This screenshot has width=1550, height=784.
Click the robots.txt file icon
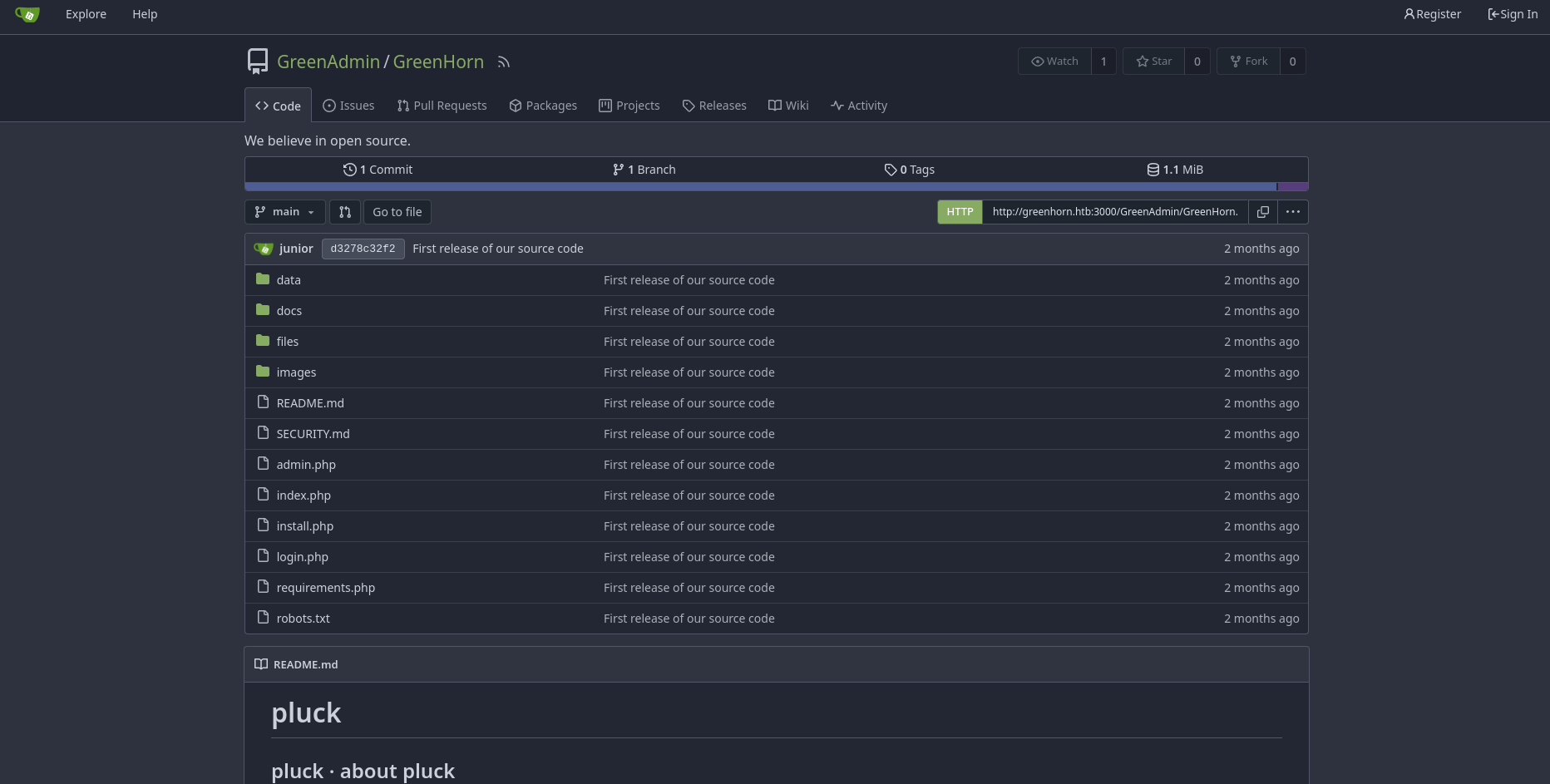[263, 618]
